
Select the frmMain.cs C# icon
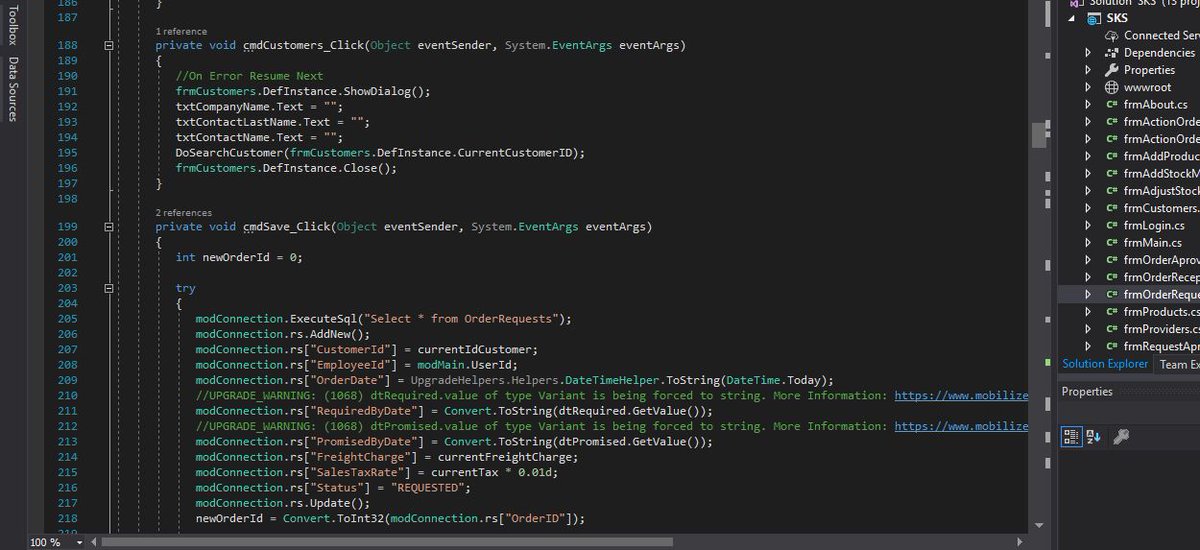tap(1112, 242)
